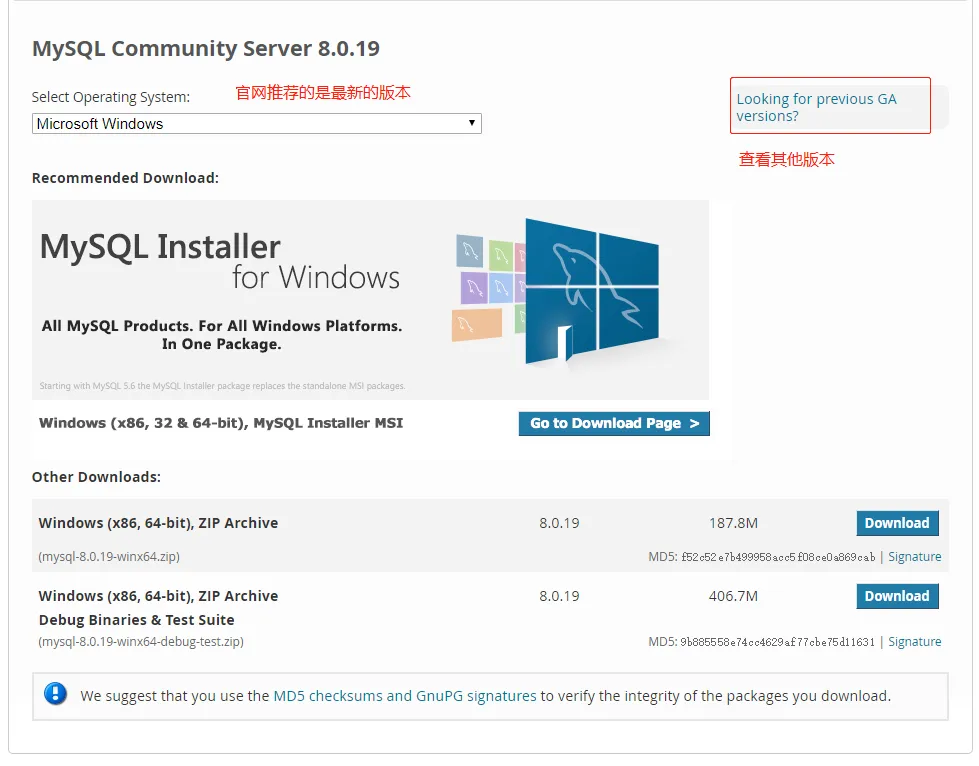Open the Select Operating System dropdown
The height and width of the screenshot is (766, 979).
256,124
